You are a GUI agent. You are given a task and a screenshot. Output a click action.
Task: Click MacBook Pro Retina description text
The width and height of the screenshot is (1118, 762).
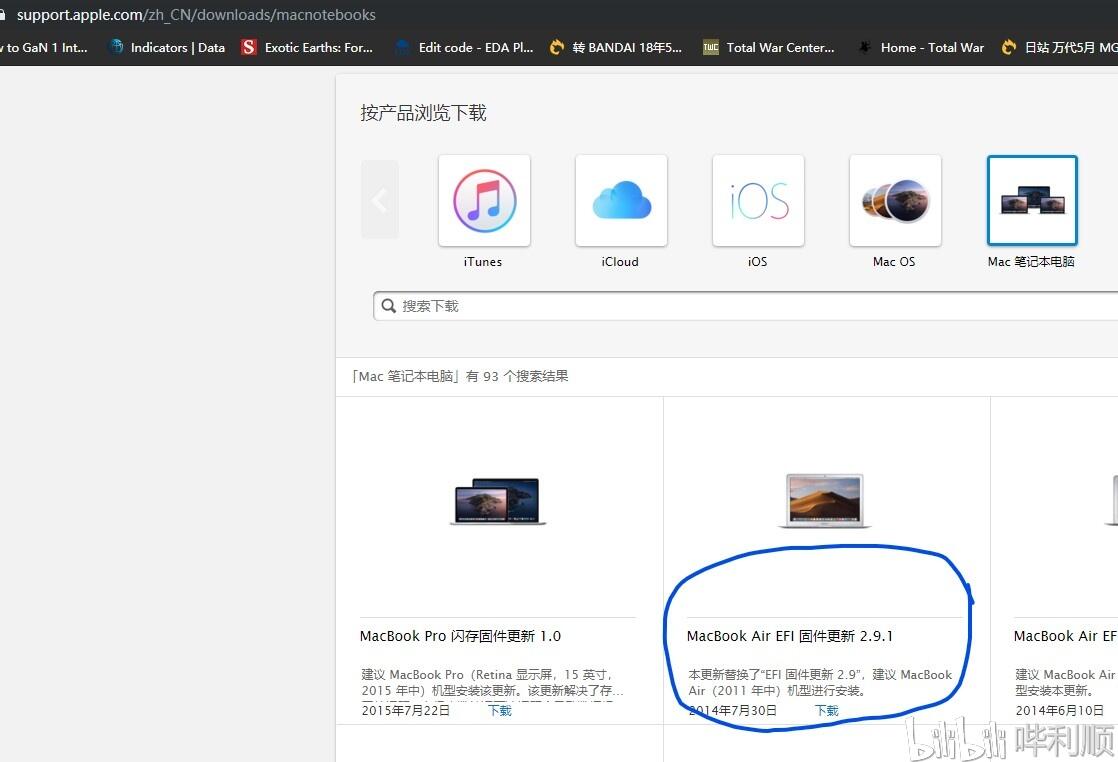tap(492, 682)
